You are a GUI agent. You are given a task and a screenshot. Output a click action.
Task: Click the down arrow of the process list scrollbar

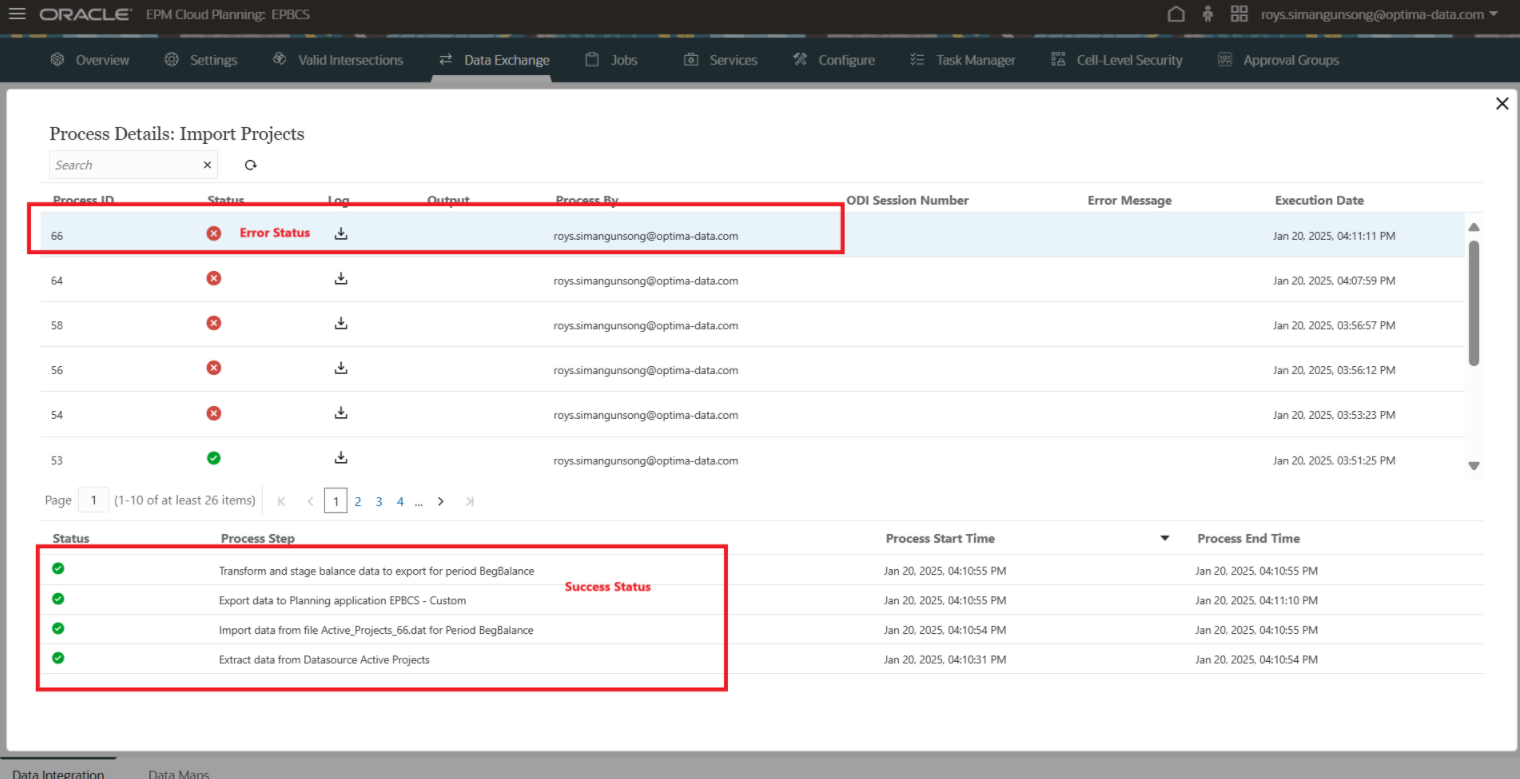pyautogui.click(x=1473, y=465)
